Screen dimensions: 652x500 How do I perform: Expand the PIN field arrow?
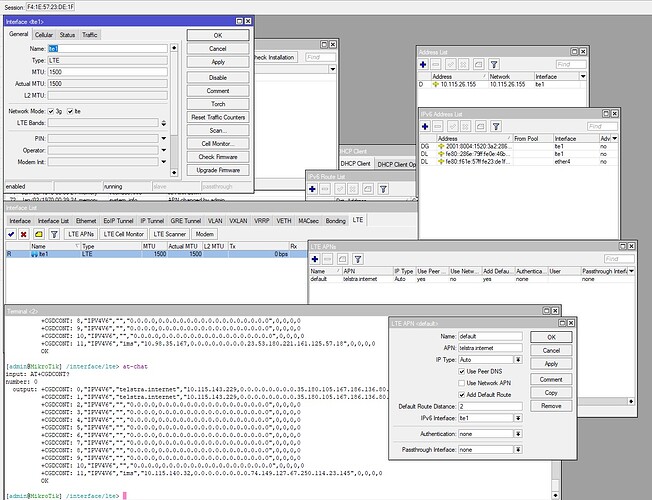click(163, 138)
